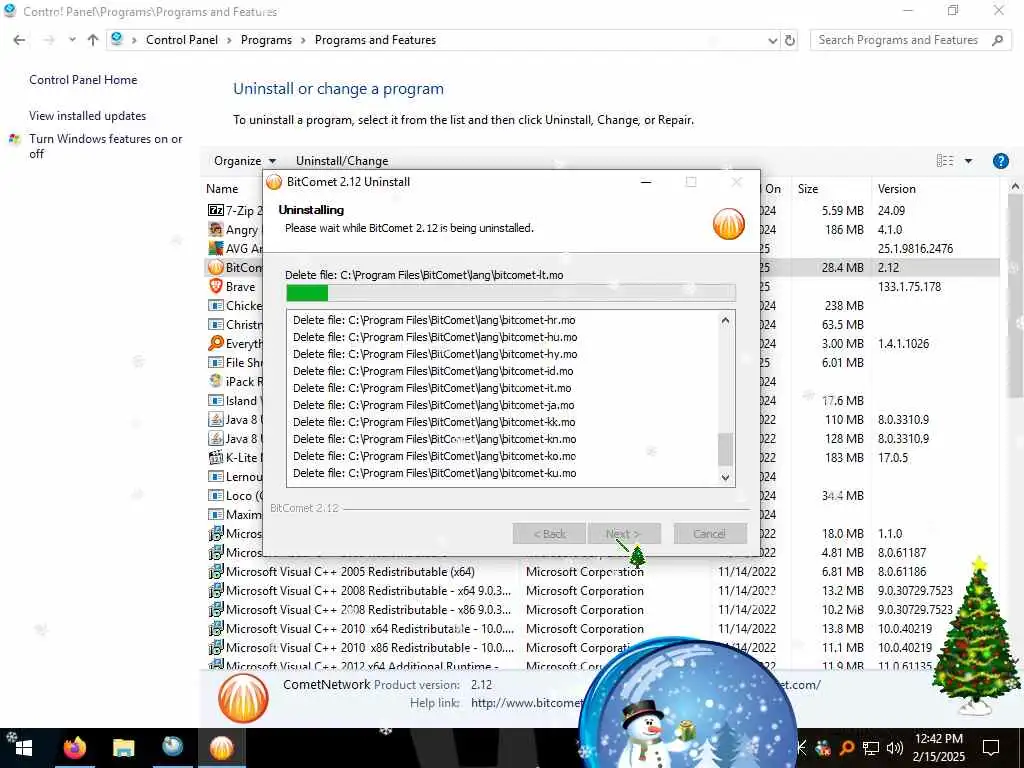Click the Brave browser icon in list
The width and height of the screenshot is (1024, 768).
point(216,286)
